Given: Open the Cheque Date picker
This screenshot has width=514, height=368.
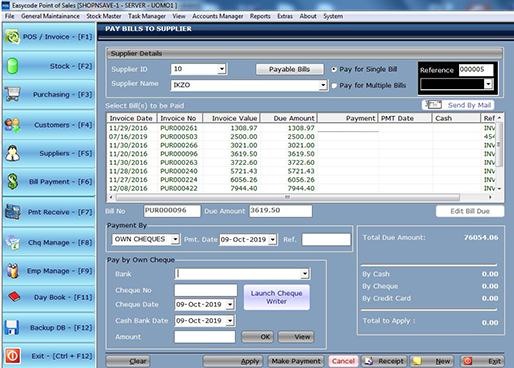Looking at the screenshot, I should 230,304.
